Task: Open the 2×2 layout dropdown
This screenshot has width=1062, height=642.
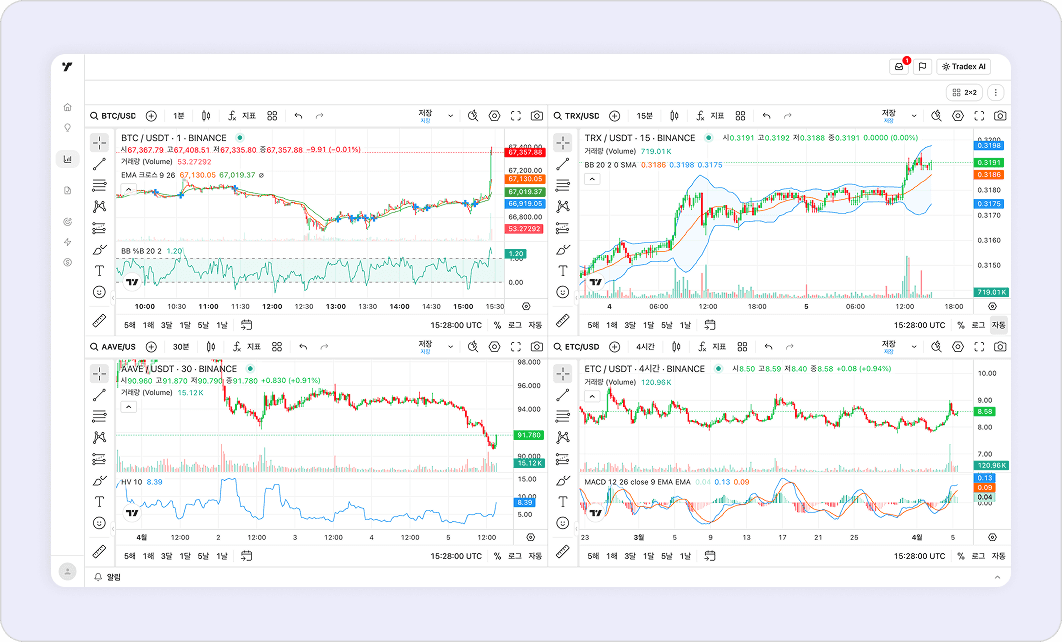Action: tap(964, 92)
